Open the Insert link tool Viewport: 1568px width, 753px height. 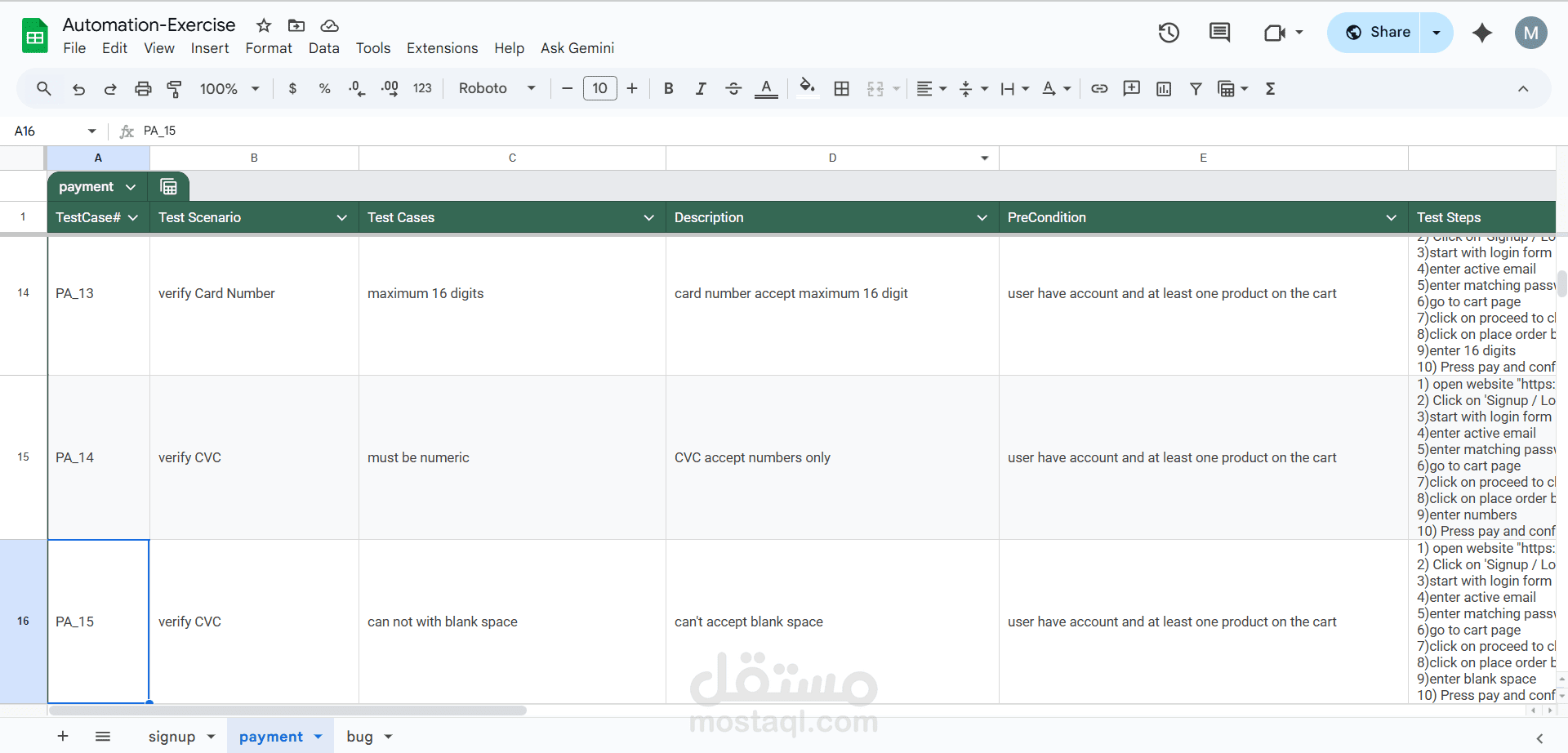(x=1099, y=88)
